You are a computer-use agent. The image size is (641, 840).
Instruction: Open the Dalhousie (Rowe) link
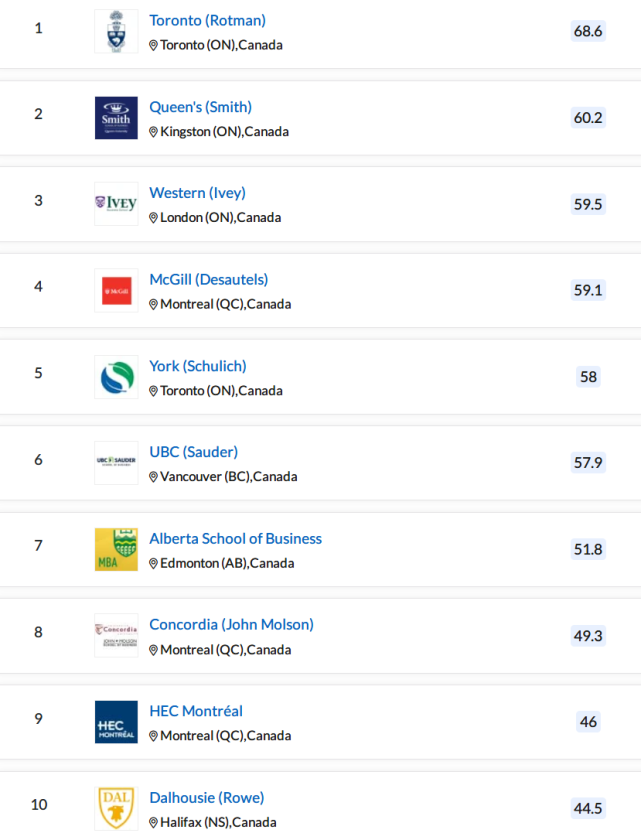(207, 798)
